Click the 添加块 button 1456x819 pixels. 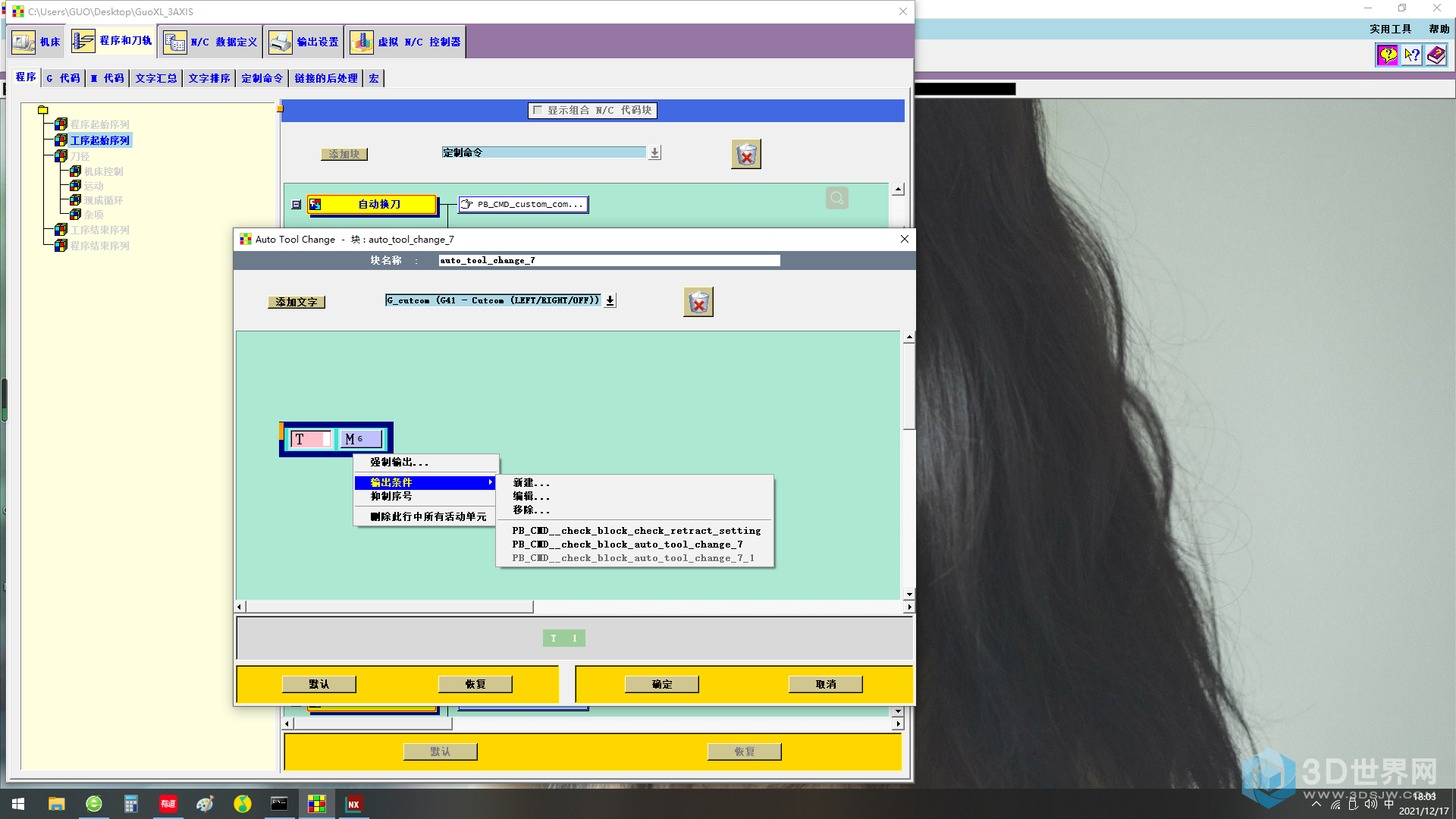[x=344, y=154]
